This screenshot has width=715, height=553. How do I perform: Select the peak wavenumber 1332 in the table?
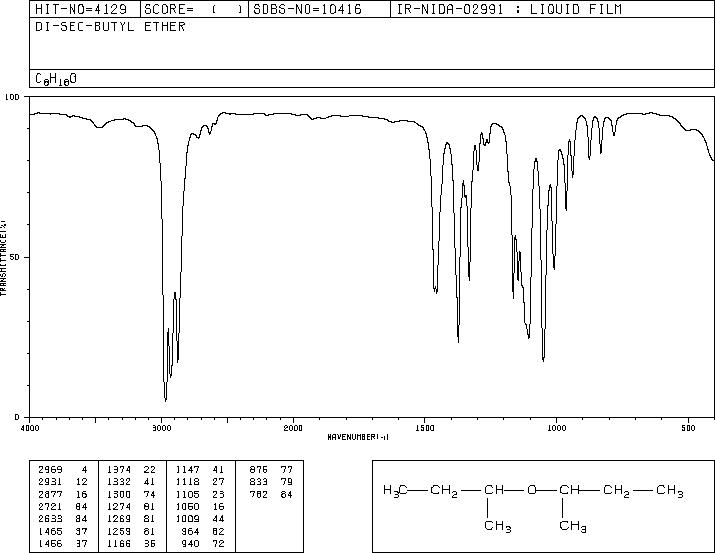(119, 482)
